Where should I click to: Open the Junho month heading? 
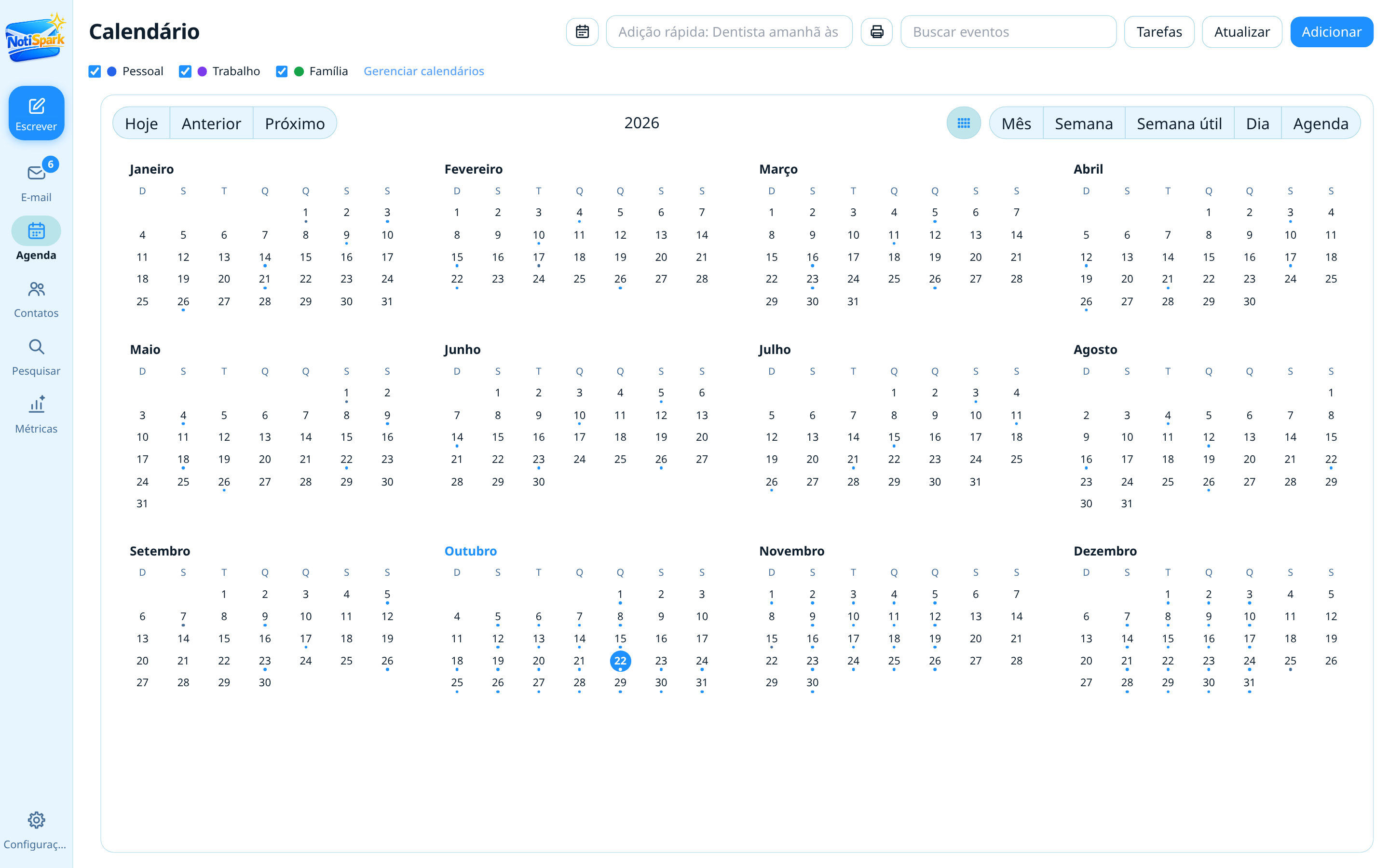point(462,349)
